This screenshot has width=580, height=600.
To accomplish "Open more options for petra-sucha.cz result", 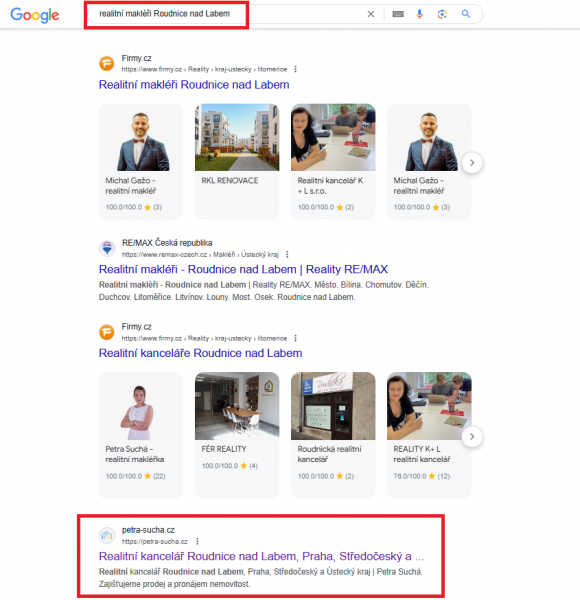I will (x=197, y=541).
